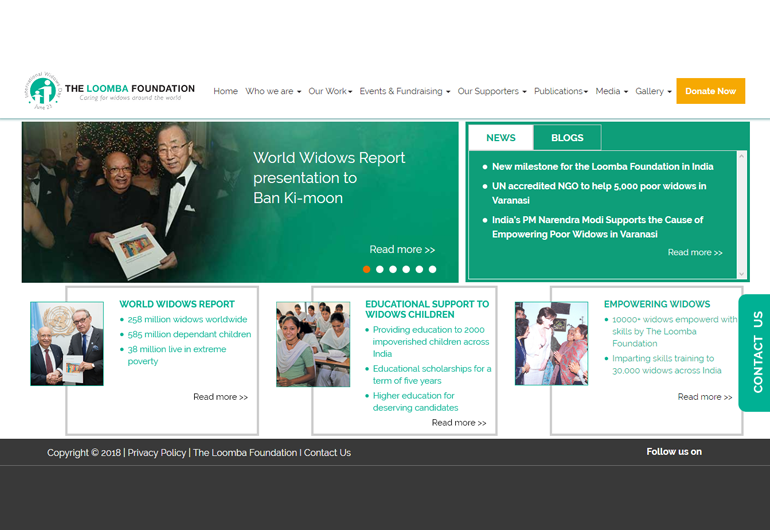Open the CONTACT US side tab
Image resolution: width=770 pixels, height=530 pixels.
[756, 353]
